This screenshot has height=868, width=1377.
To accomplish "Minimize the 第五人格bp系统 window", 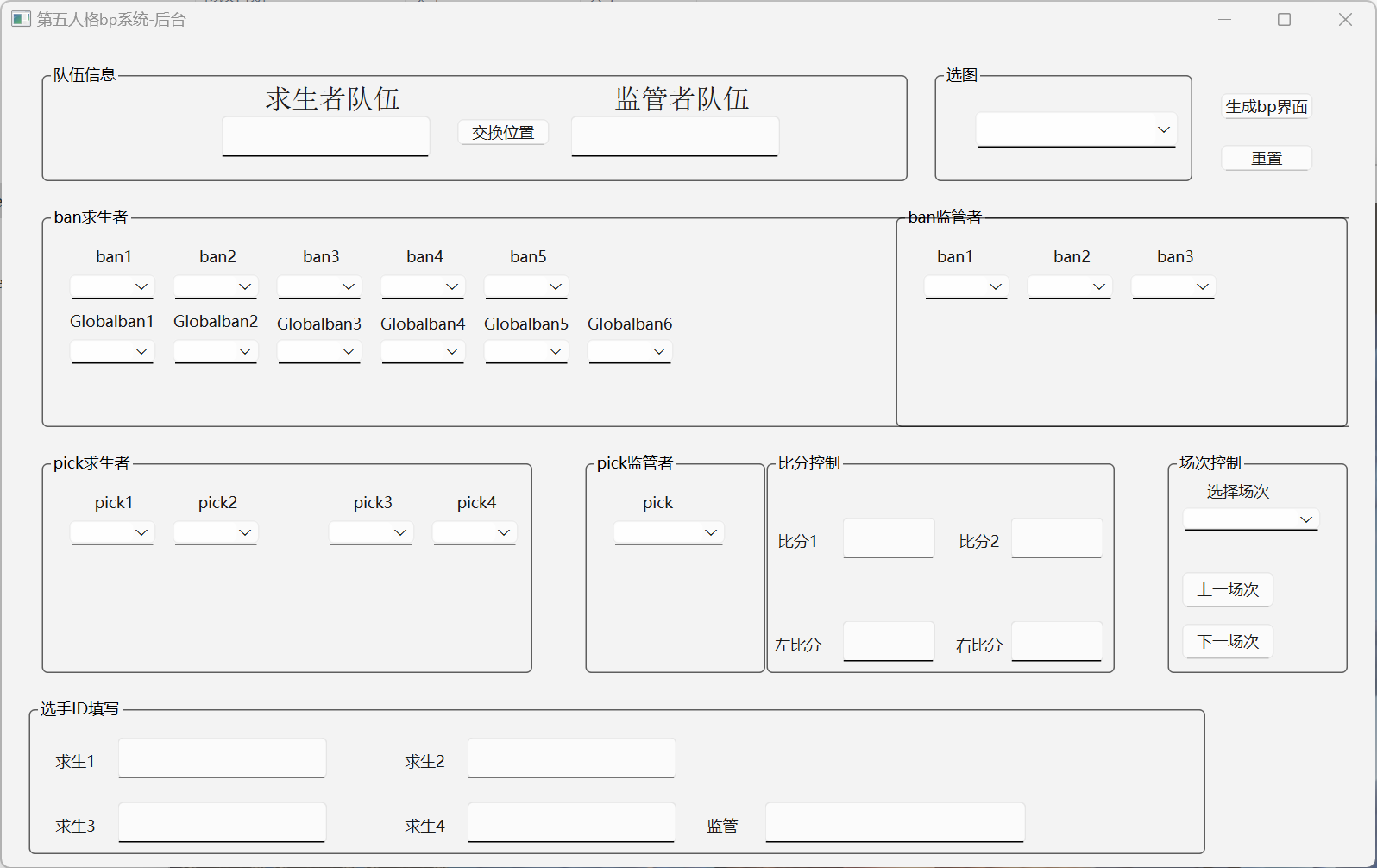I will click(1224, 19).
